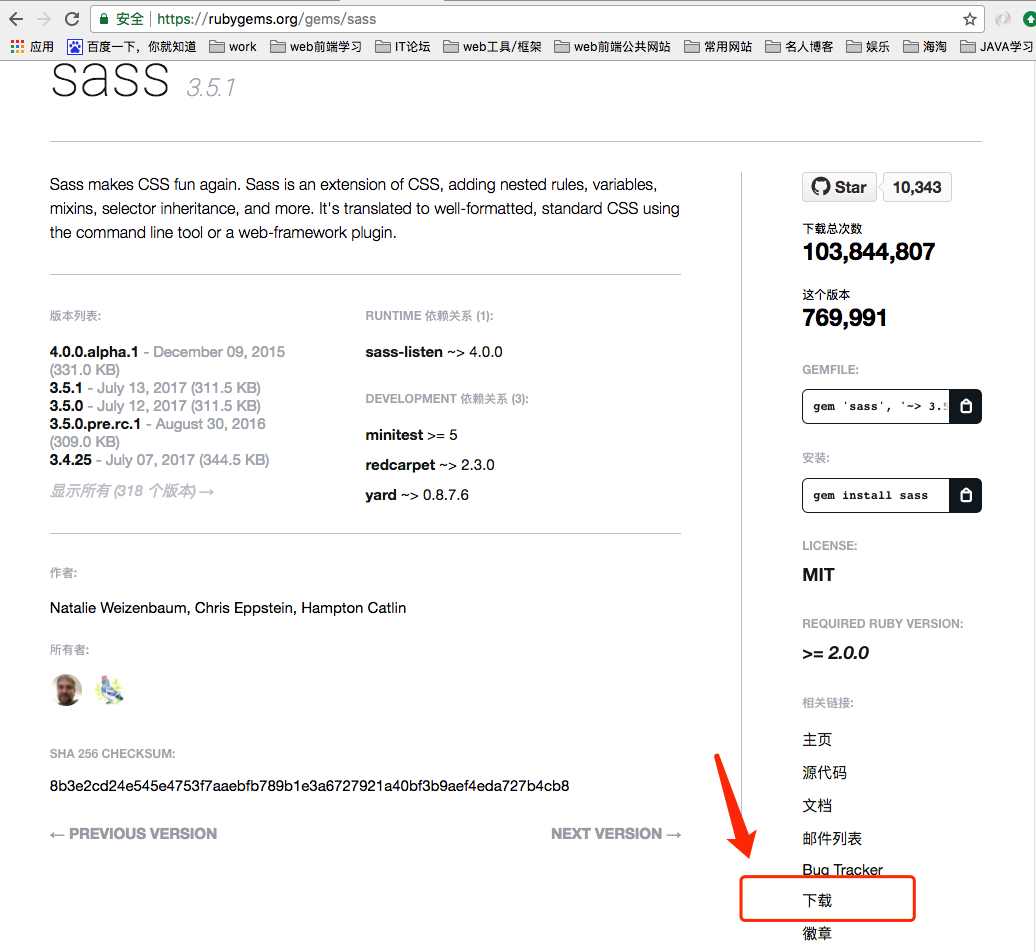Open the web前端公共网站 bookmark folder
Viewport: 1036px width, 952px height.
point(612,46)
